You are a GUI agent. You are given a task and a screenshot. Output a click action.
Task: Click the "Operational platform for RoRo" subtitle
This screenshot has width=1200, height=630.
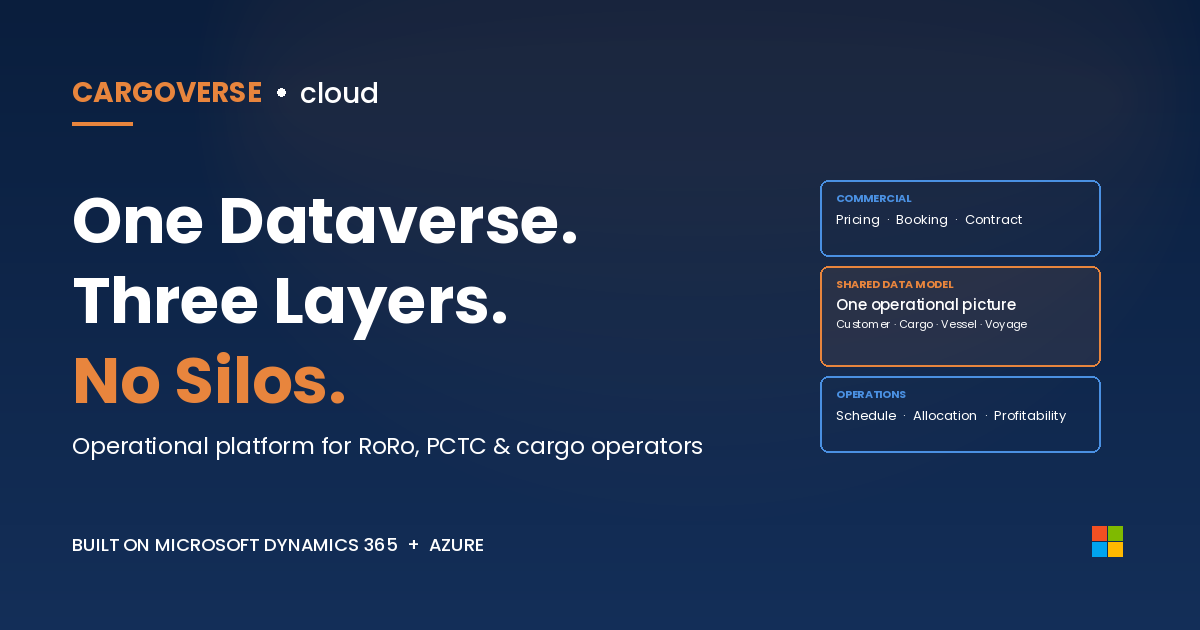coord(387,446)
